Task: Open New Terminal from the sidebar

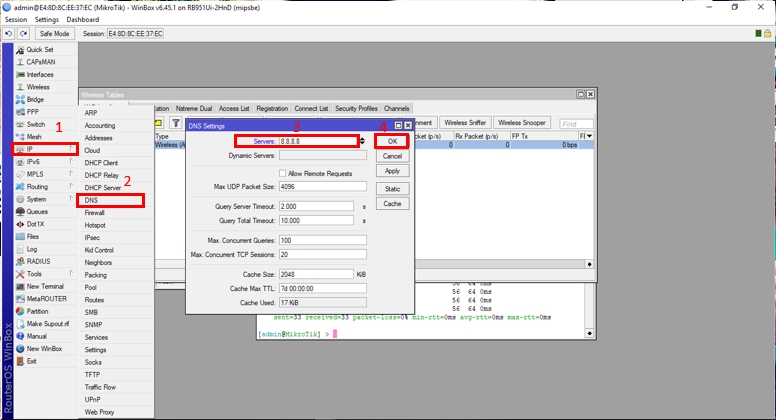Action: pyautogui.click(x=46, y=286)
